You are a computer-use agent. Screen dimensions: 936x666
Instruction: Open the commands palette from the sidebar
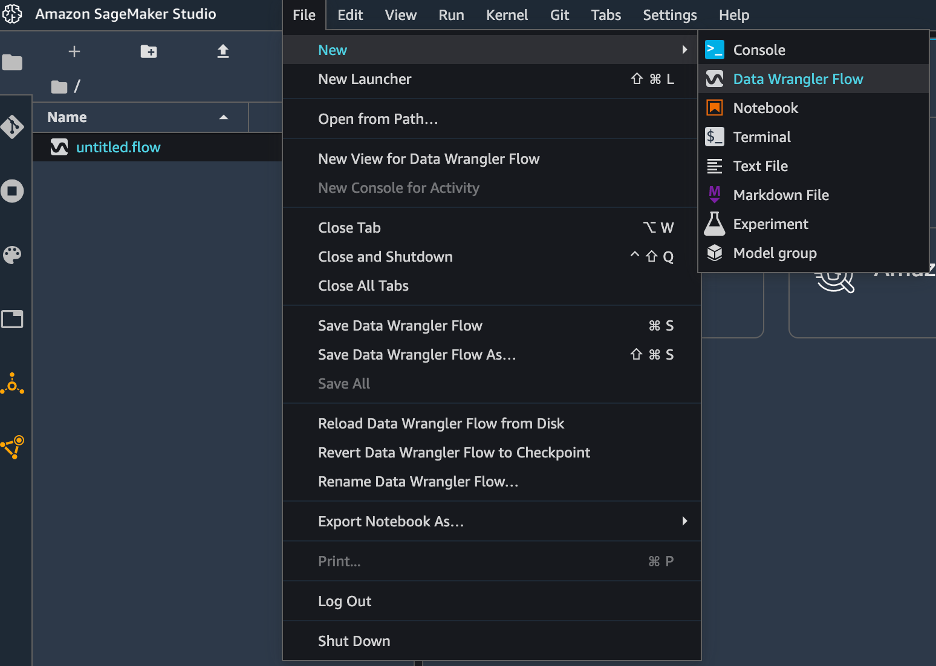coord(13,255)
